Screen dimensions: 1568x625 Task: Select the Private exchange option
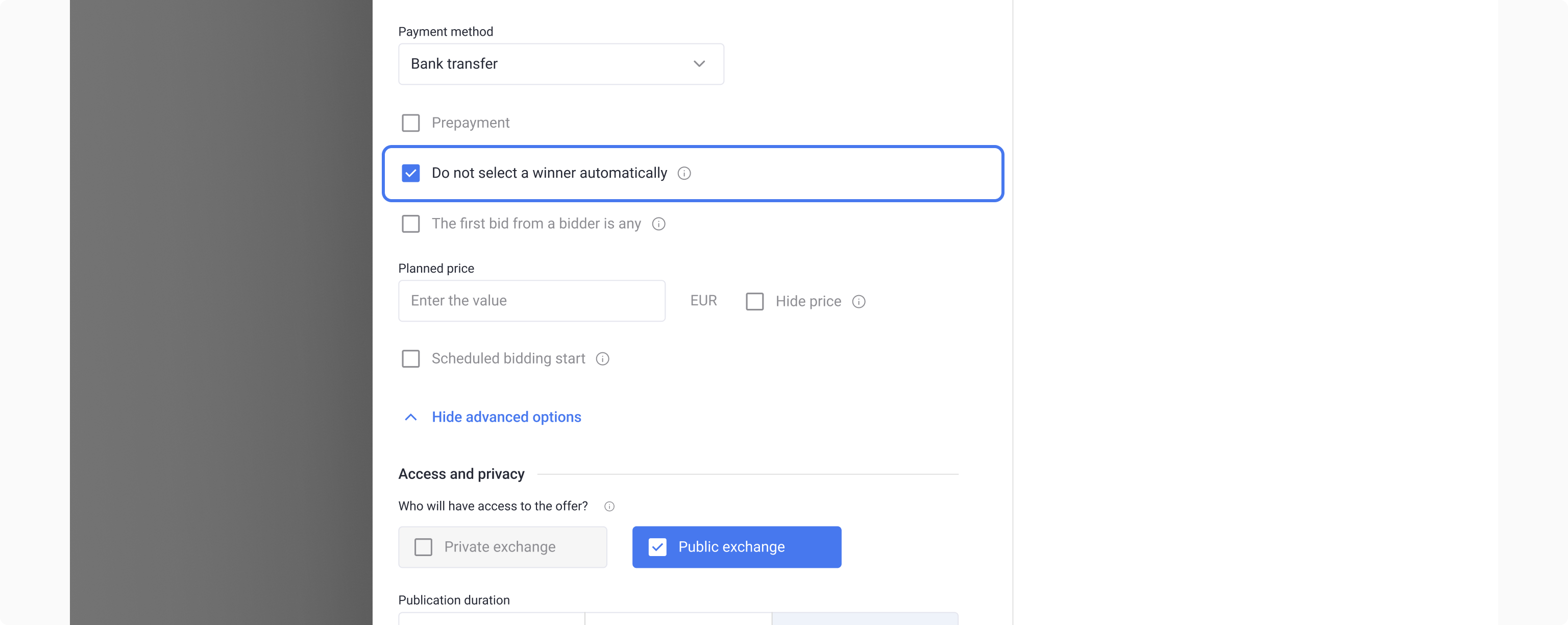[502, 547]
